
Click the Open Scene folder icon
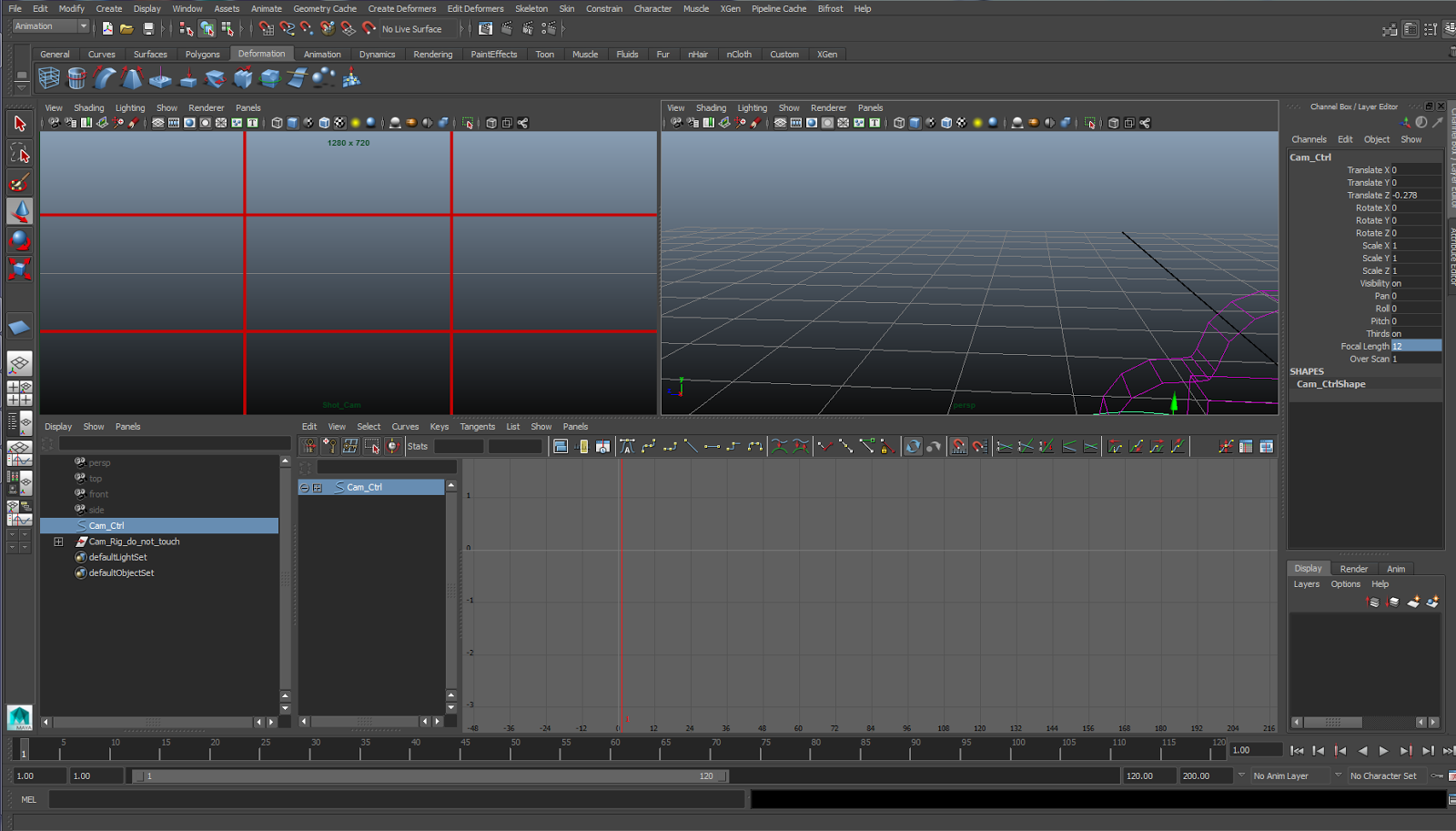[x=126, y=29]
